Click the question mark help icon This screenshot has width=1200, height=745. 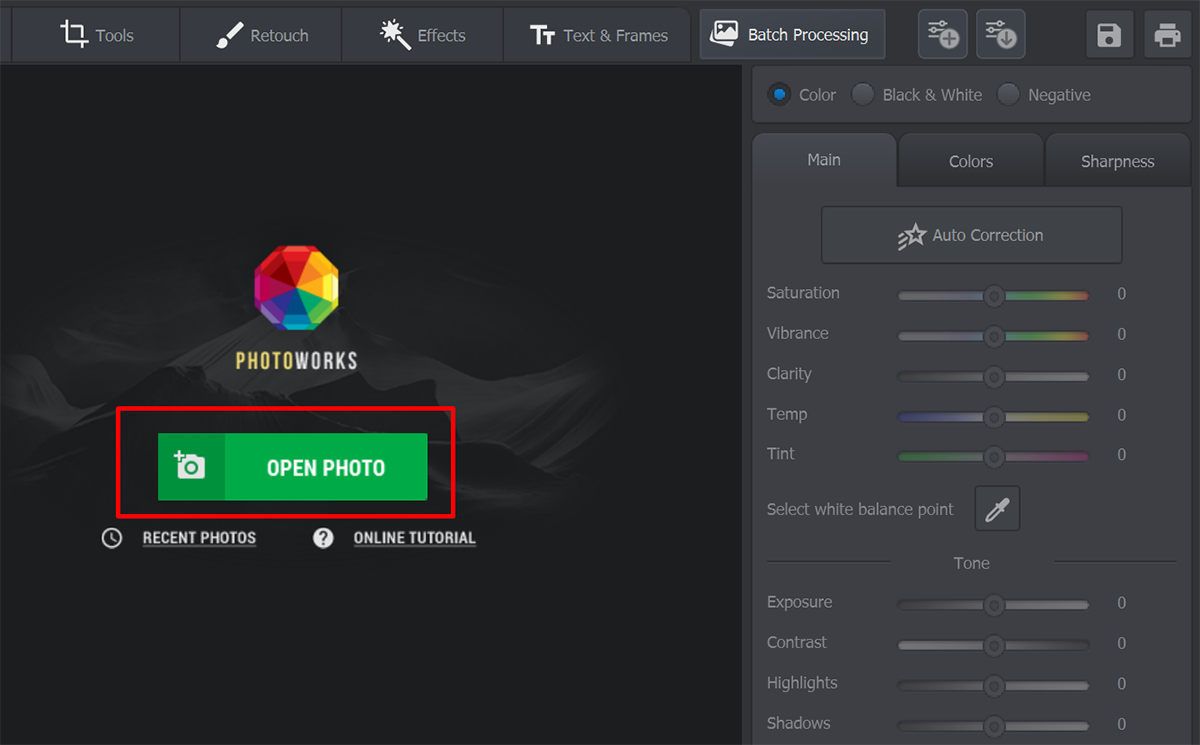(323, 538)
